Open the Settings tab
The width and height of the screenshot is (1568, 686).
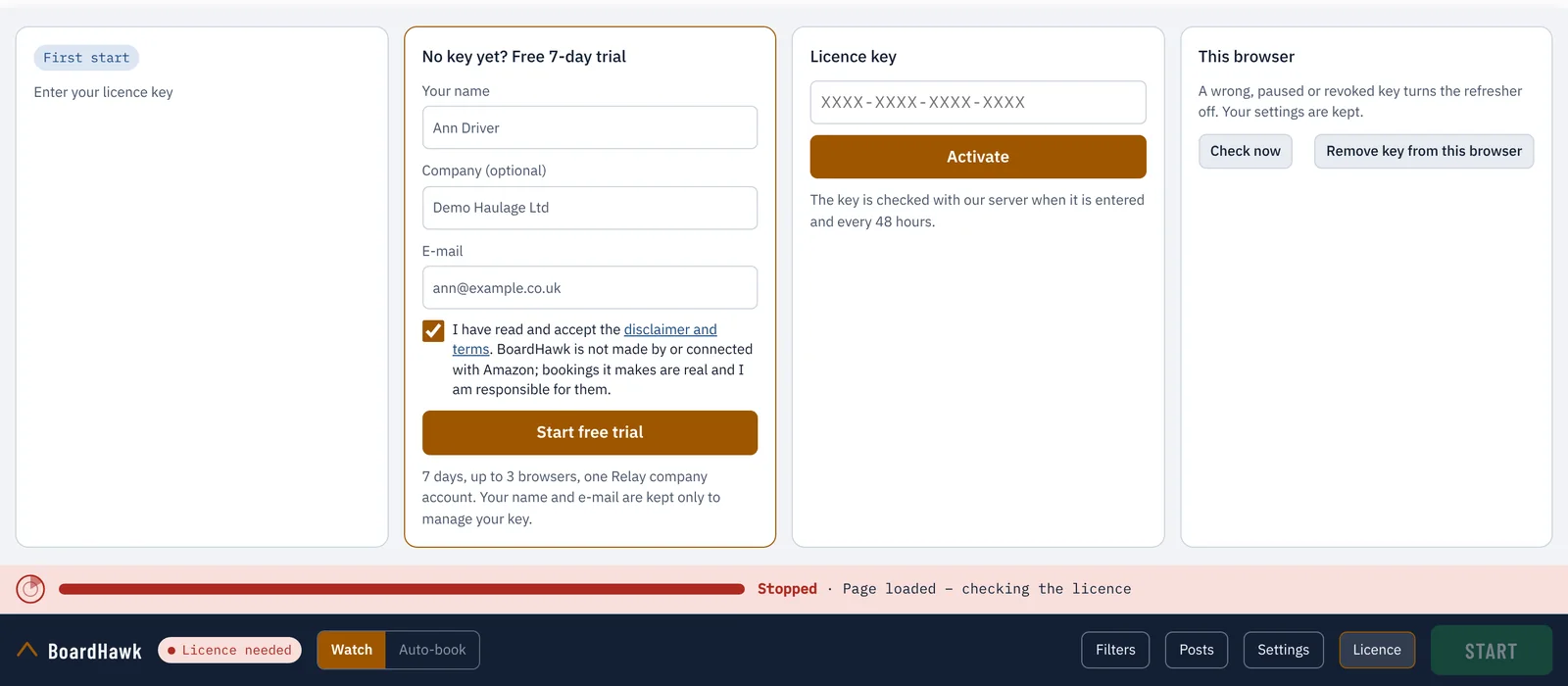point(1283,650)
